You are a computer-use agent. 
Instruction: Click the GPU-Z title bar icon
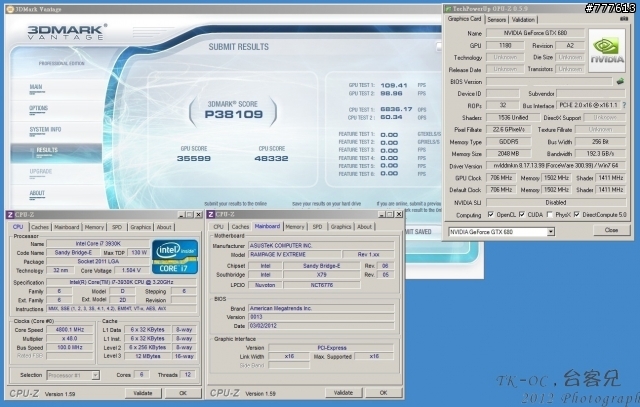(448, 9)
